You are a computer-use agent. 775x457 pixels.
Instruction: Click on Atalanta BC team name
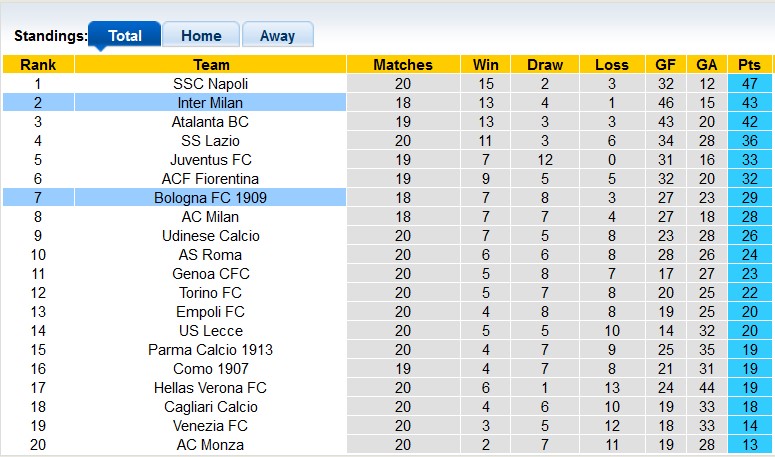click(x=211, y=122)
